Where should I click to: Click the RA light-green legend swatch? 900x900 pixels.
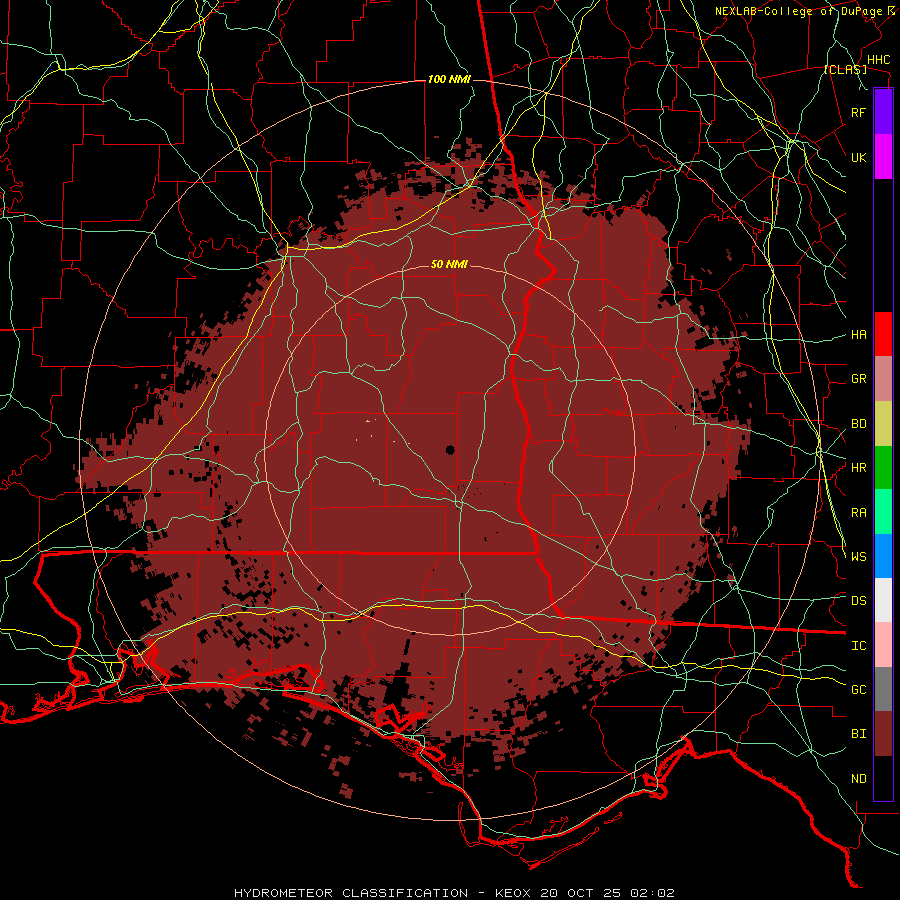883,512
